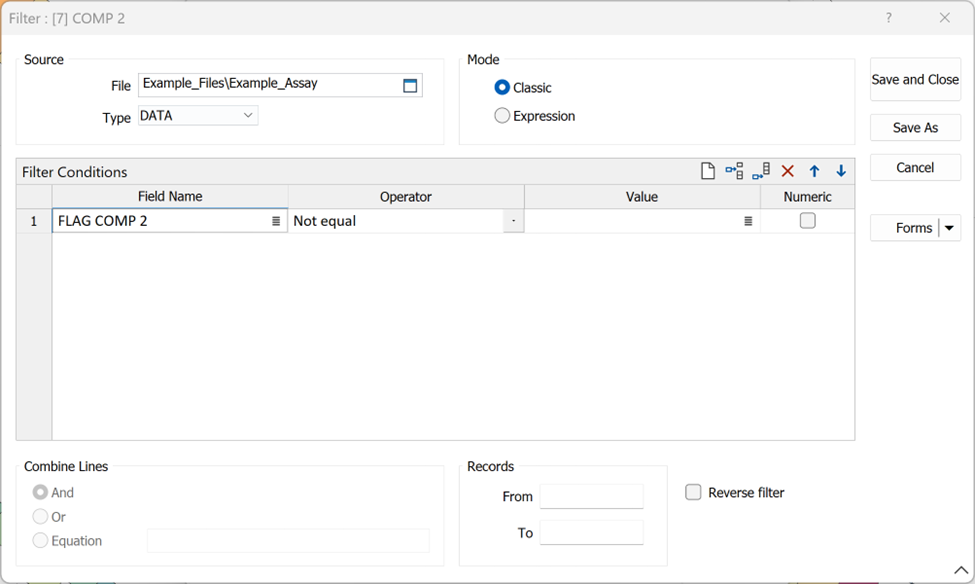Toggle the Reverse filter checkbox
Viewport: 975px width, 584px height.
pyautogui.click(x=693, y=492)
